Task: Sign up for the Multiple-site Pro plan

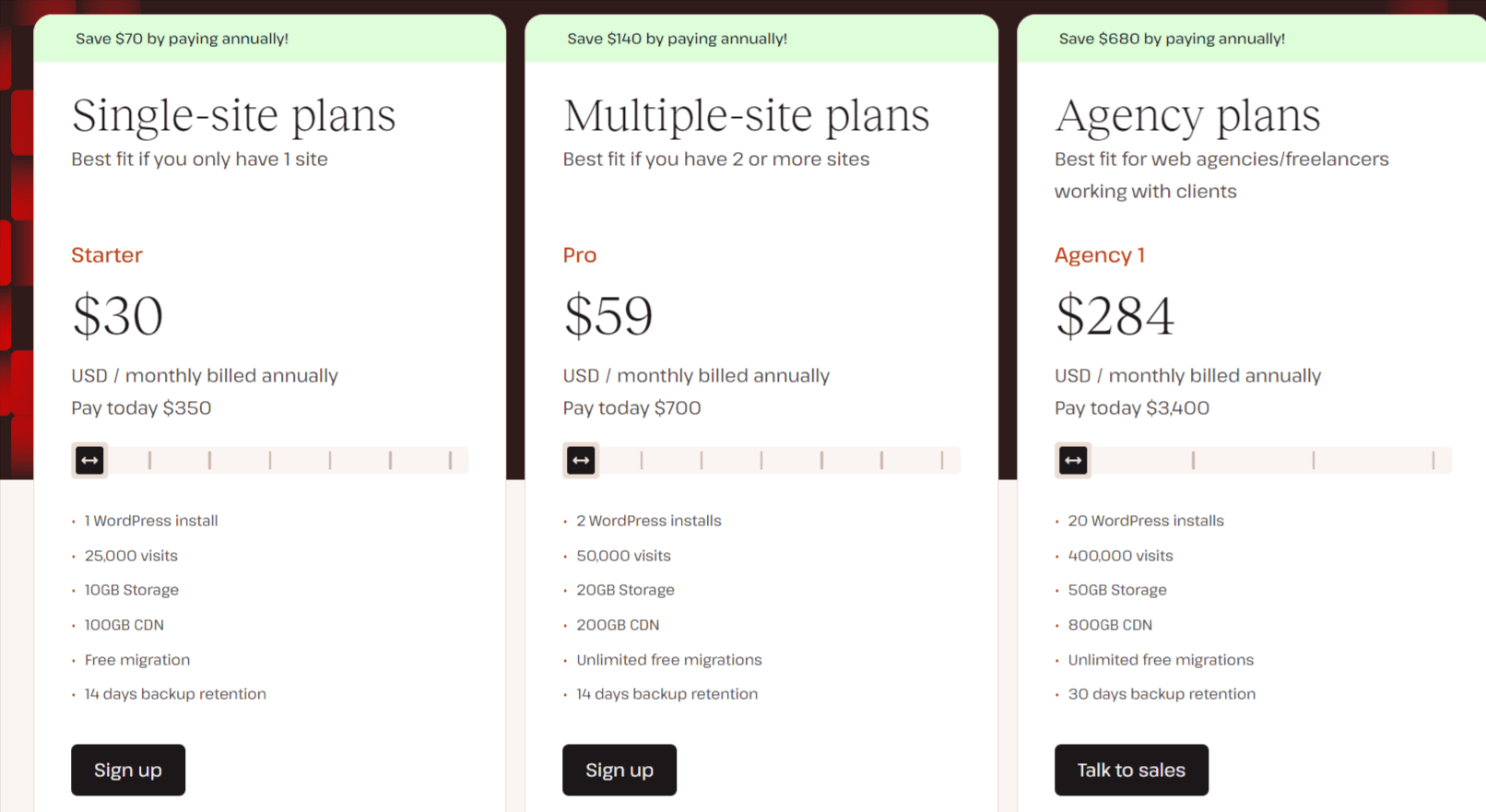Action: point(619,770)
